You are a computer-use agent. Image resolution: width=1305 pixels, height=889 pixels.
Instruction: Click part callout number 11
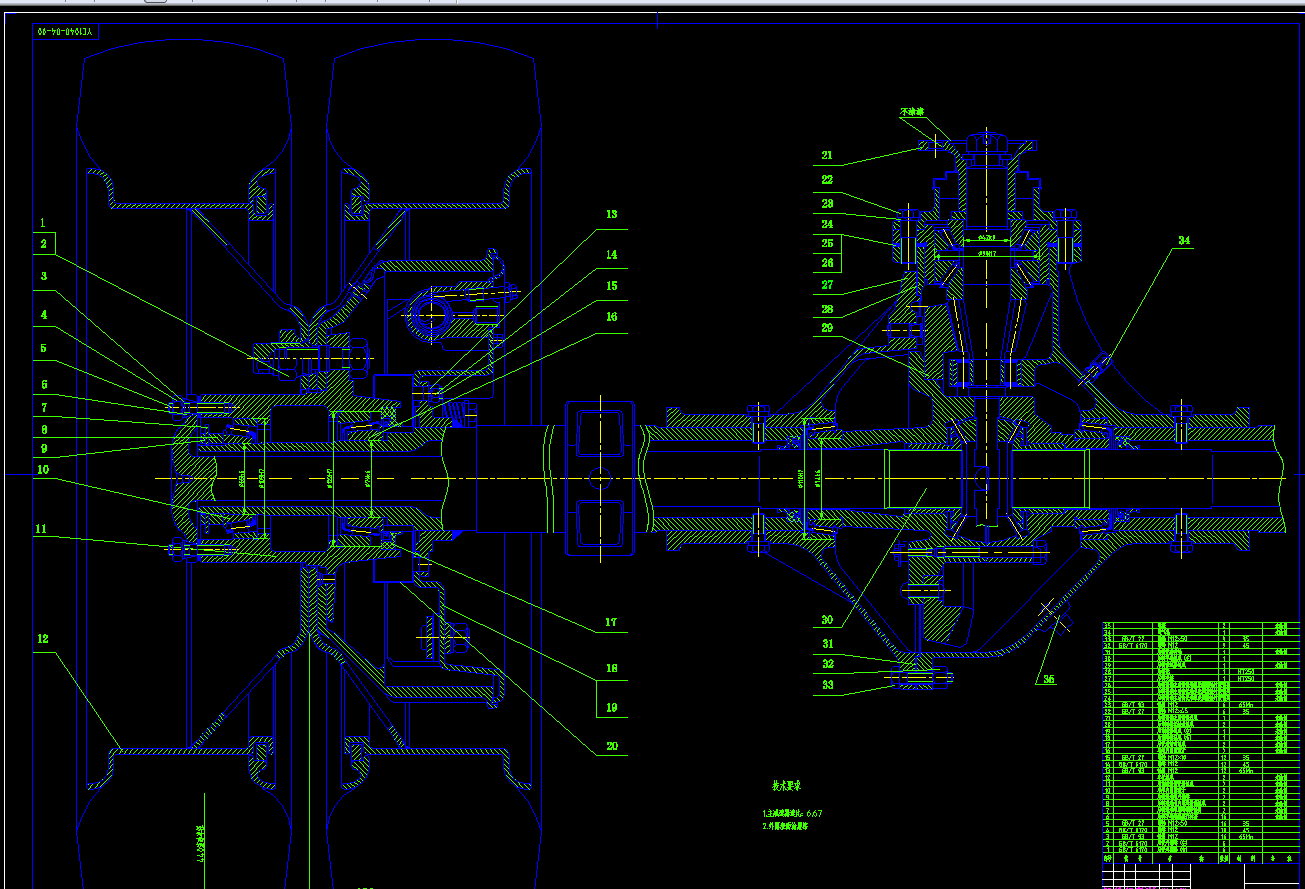(x=43, y=528)
